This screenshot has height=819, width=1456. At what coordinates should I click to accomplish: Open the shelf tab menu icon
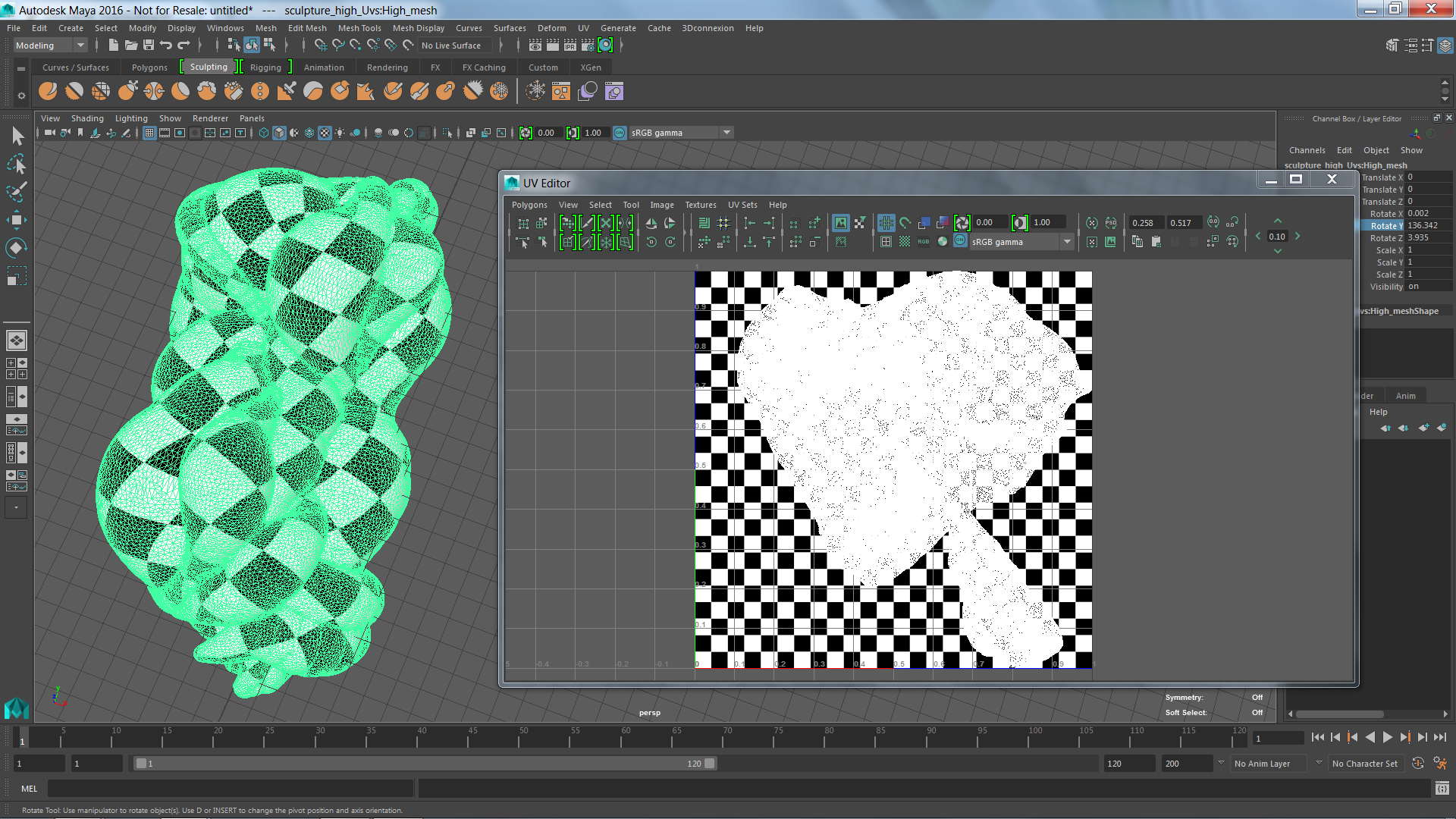tap(21, 68)
